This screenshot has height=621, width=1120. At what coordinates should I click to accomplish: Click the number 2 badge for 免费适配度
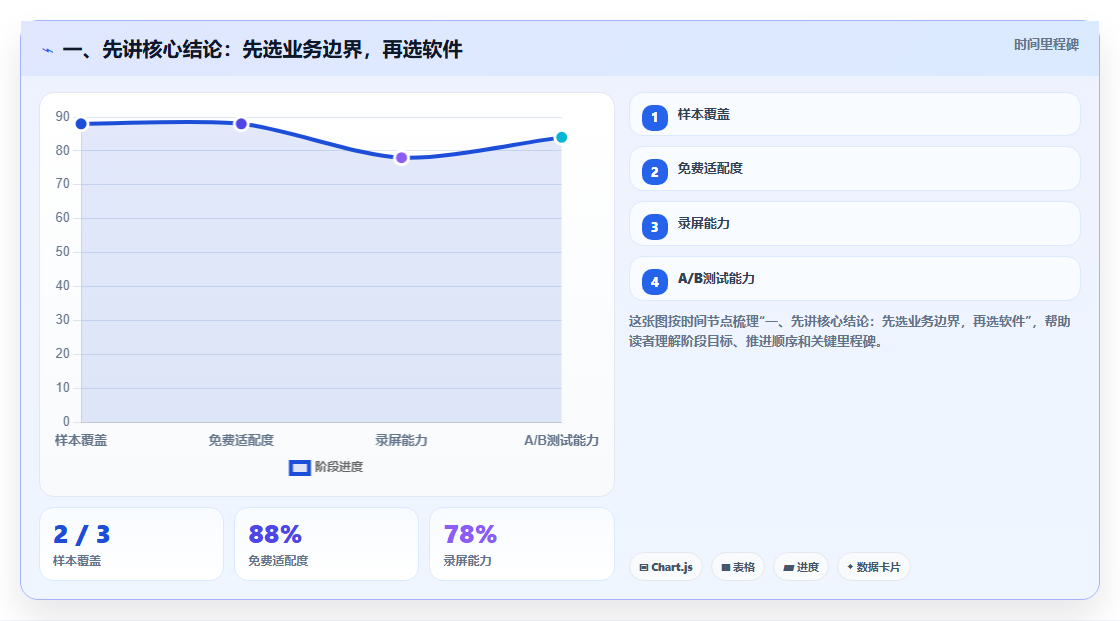654,172
